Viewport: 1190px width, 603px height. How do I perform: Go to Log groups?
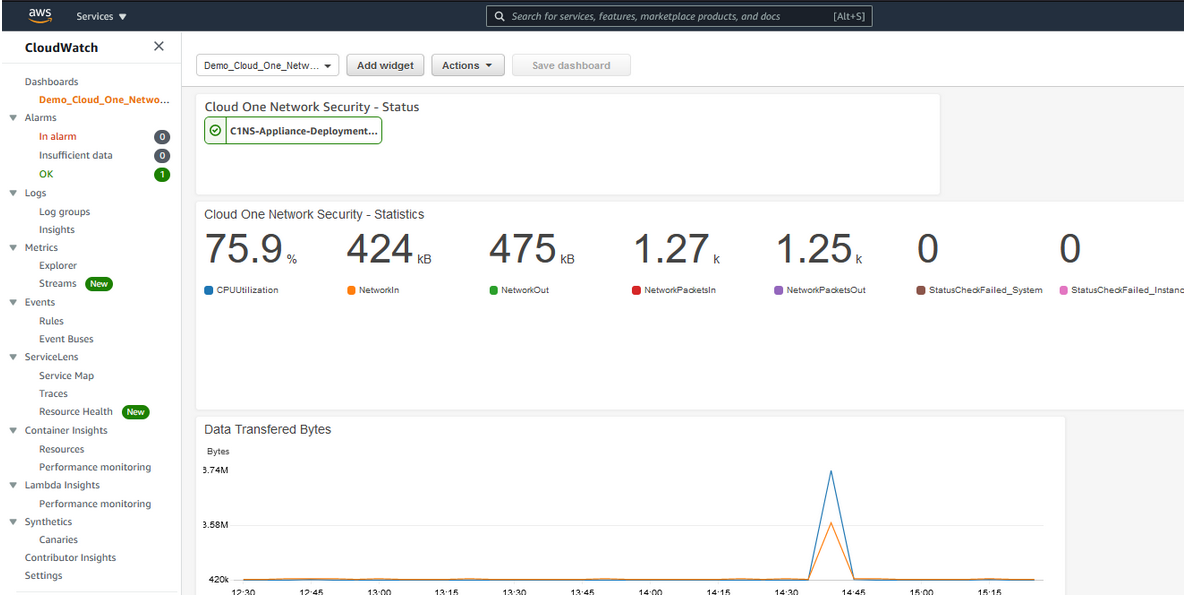point(65,212)
